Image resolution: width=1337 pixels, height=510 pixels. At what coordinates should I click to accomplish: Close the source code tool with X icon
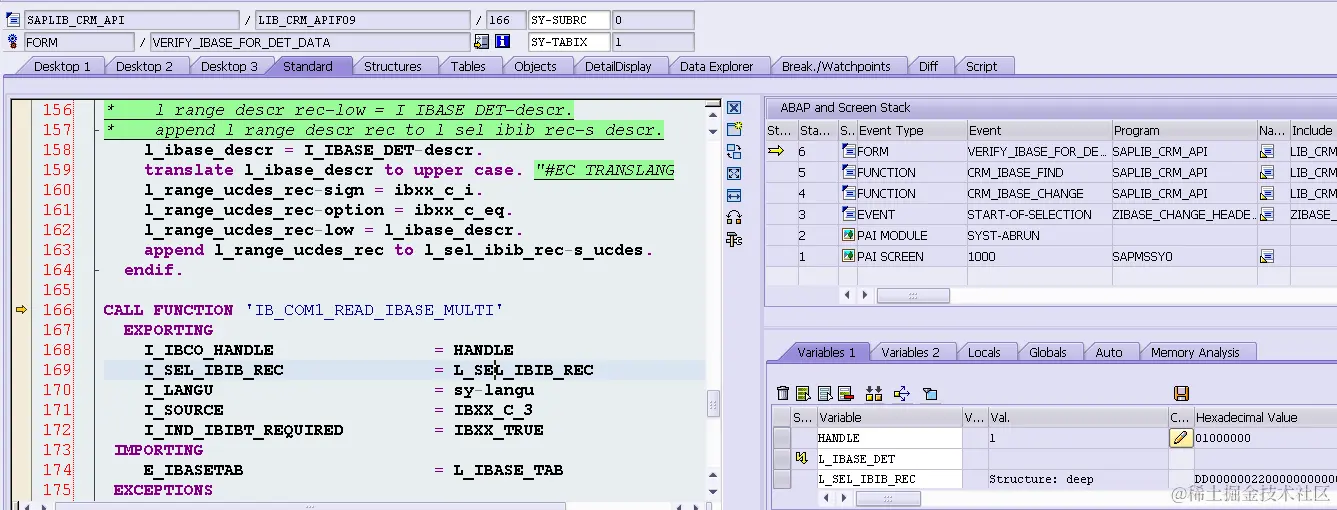tap(734, 108)
